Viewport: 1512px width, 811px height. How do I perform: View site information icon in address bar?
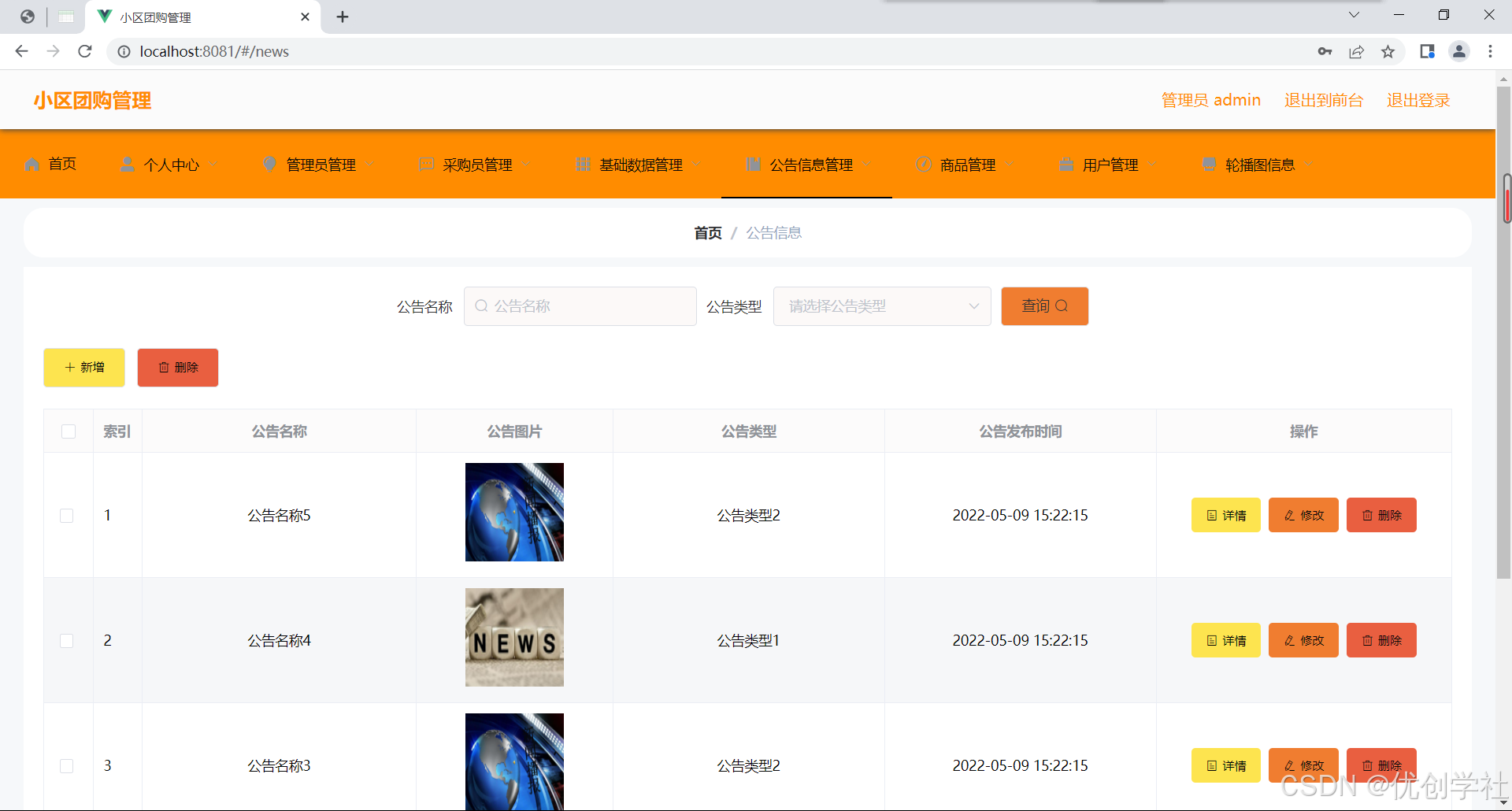point(124,51)
